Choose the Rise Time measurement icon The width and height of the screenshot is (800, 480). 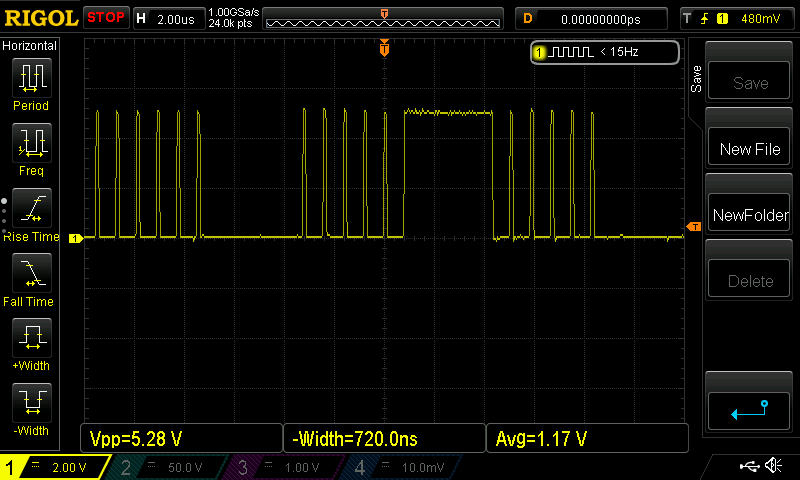tap(32, 208)
